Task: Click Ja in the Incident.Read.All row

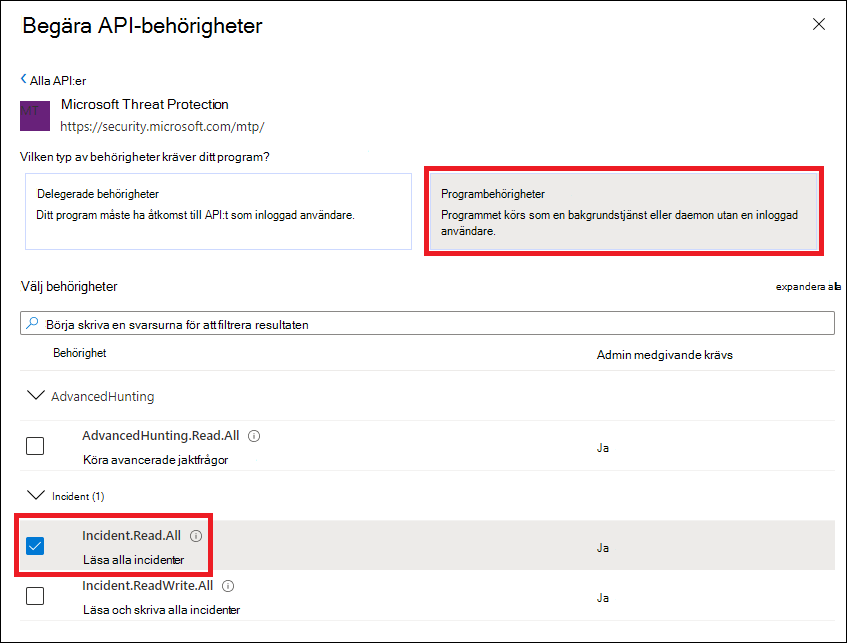Action: pyautogui.click(x=603, y=548)
